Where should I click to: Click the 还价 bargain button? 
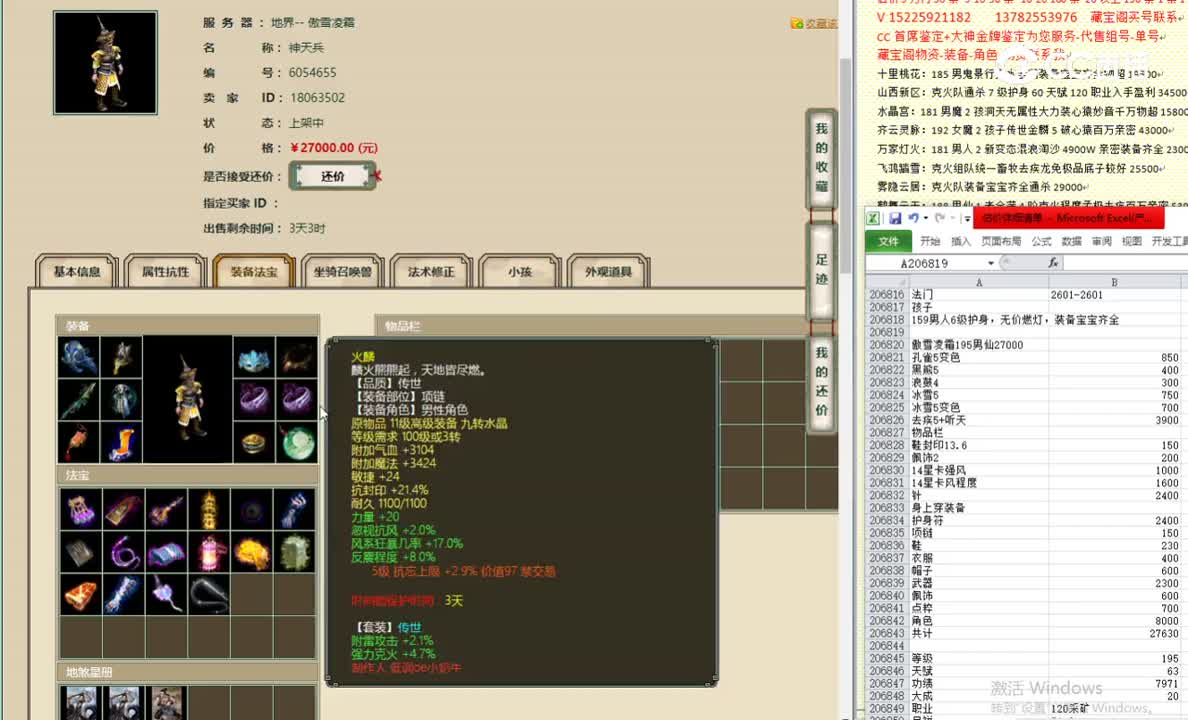click(x=333, y=176)
